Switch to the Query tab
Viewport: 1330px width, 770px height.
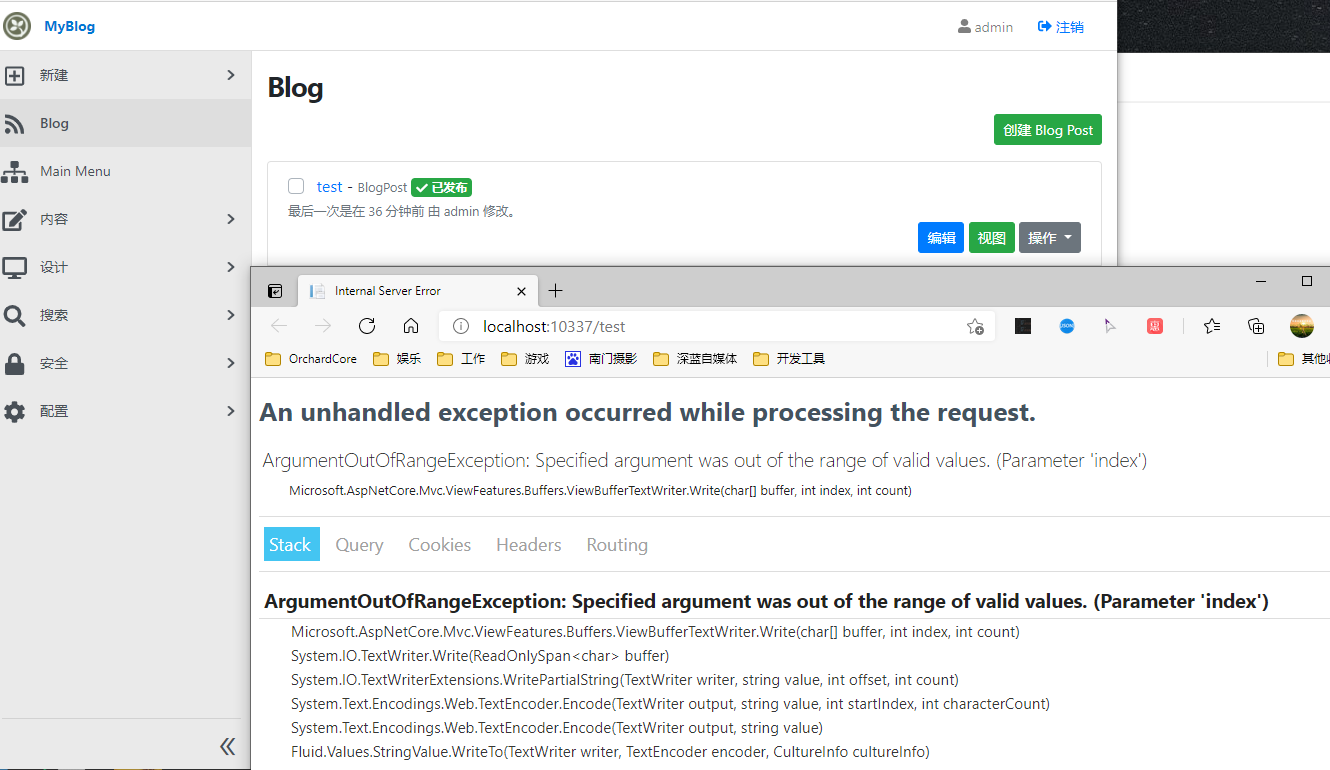click(359, 545)
